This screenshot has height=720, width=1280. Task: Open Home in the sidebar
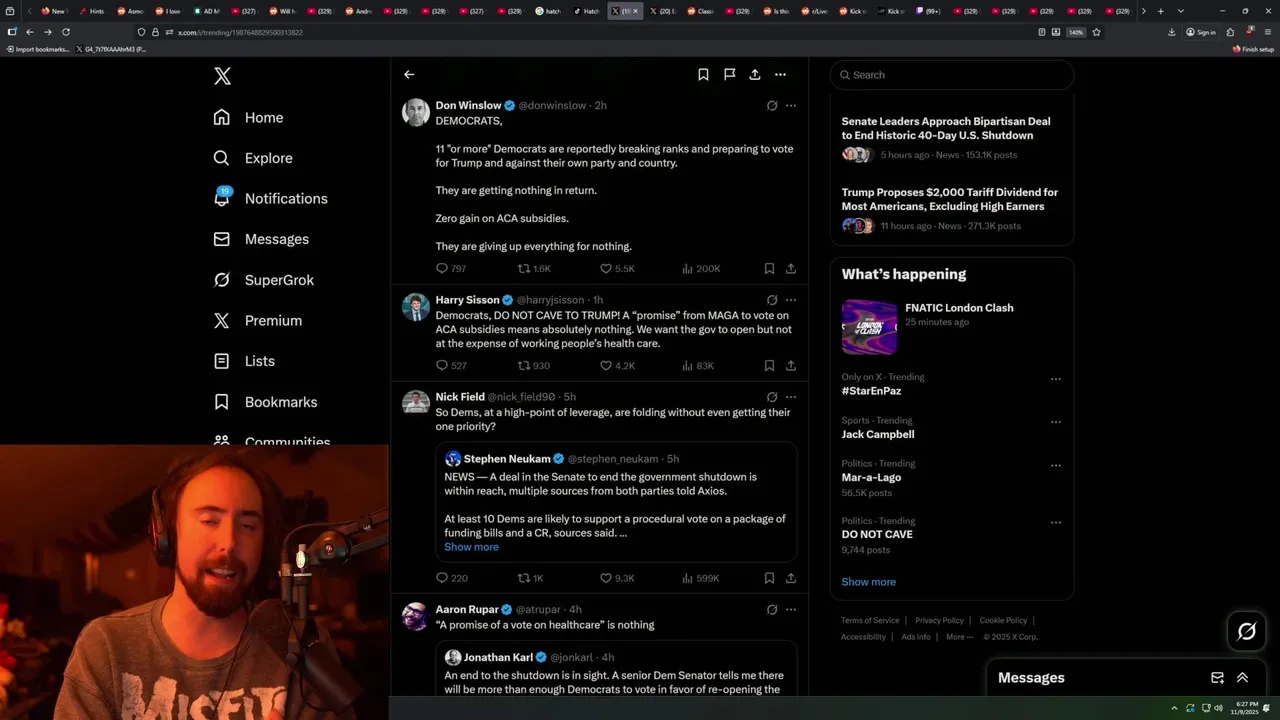(x=248, y=117)
